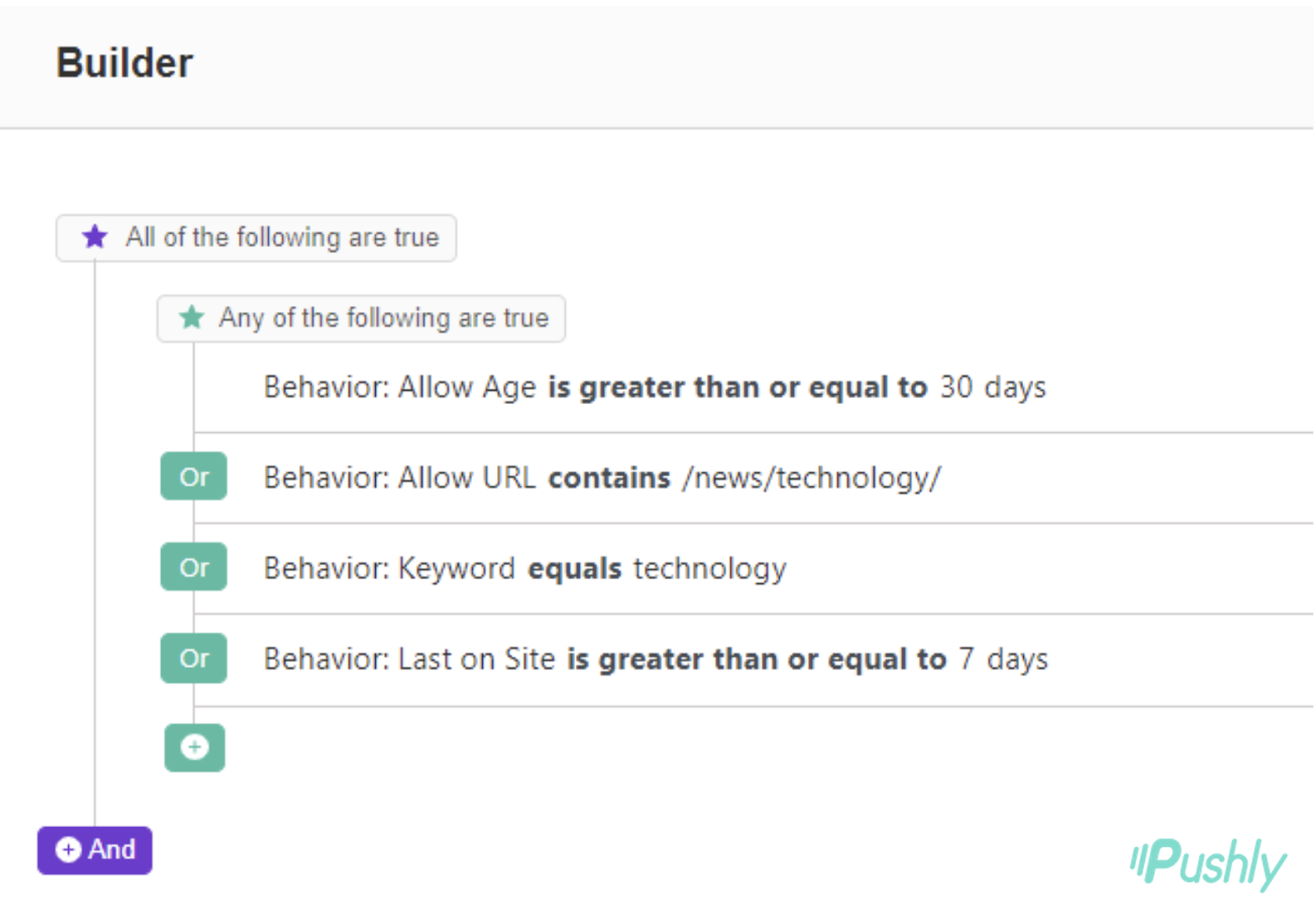This screenshot has height=915, width=1316.
Task: Click the Pushly logo
Action: [x=1207, y=863]
